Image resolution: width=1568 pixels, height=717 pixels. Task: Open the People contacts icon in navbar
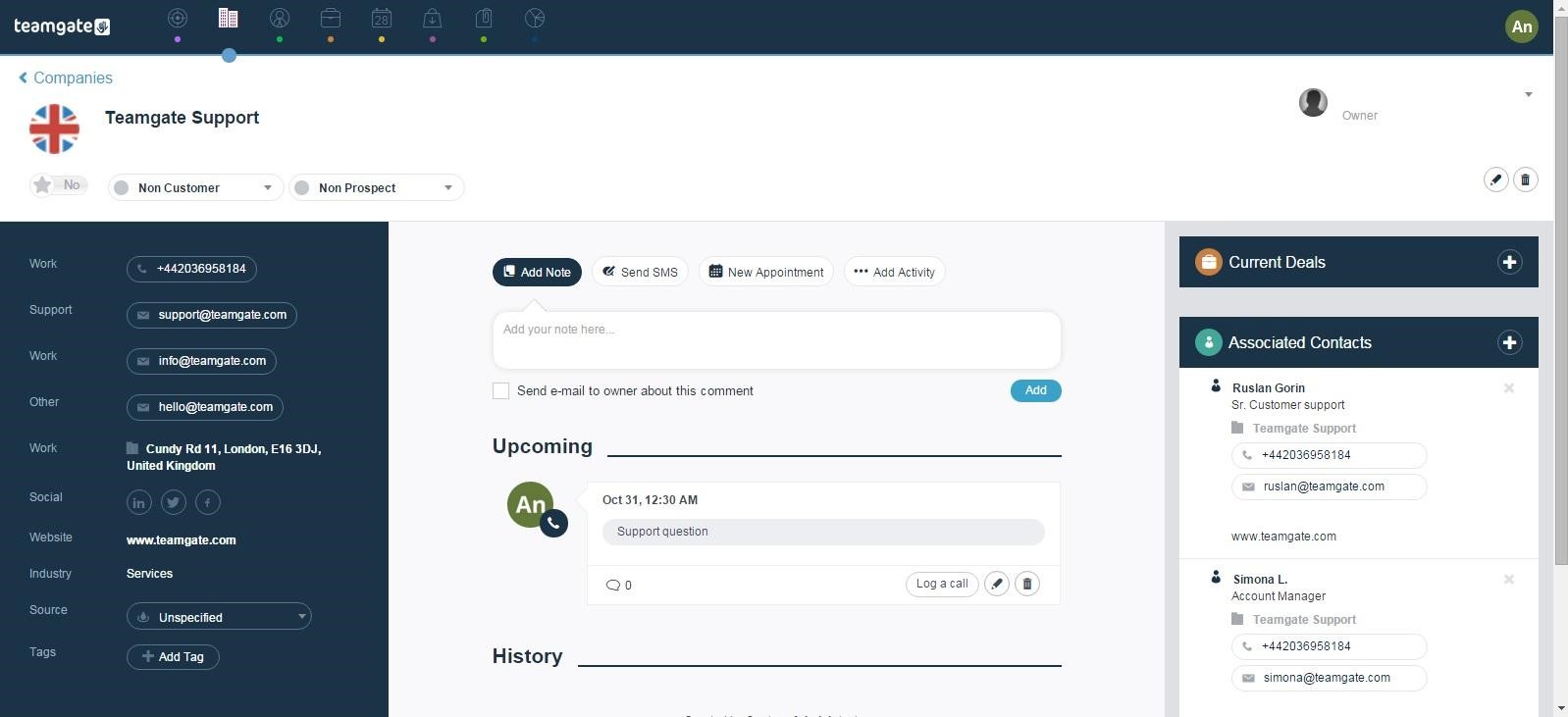point(280,18)
